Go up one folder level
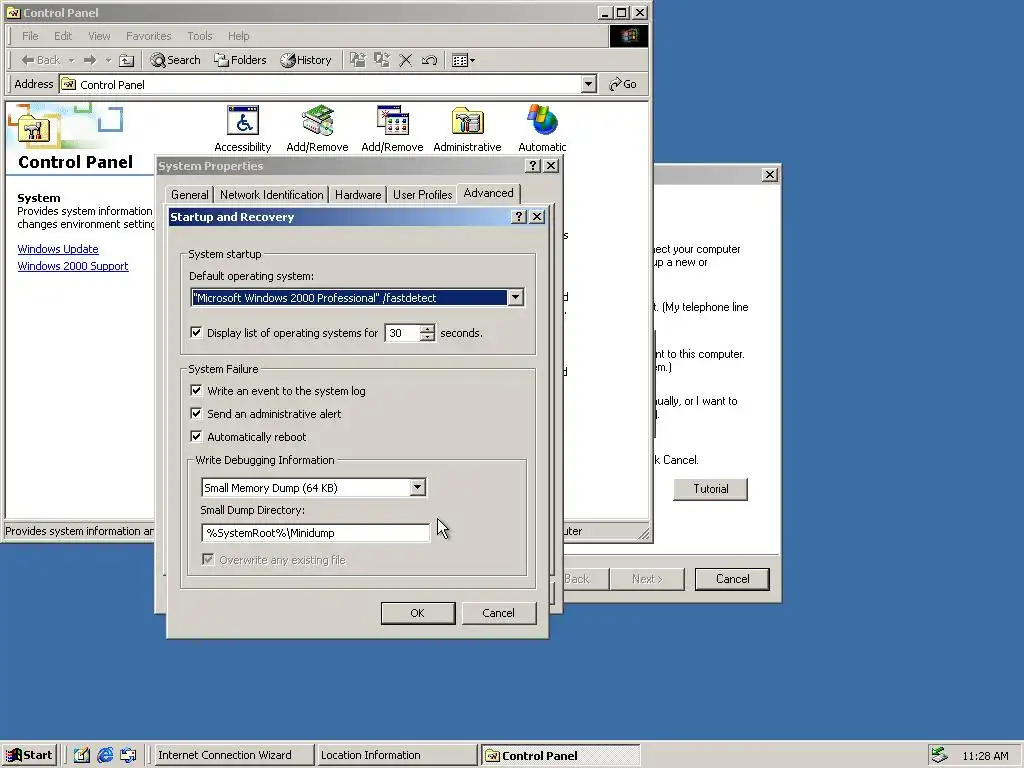Viewport: 1024px width, 768px height. 127,60
